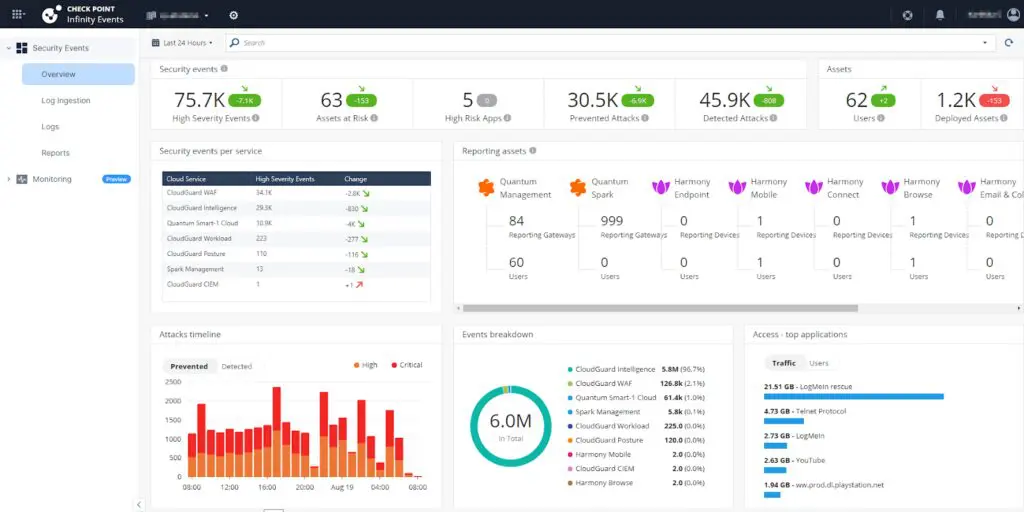The width and height of the screenshot is (1024, 512).
Task: Click the Harmony Endpoint service icon
Action: tap(660, 187)
